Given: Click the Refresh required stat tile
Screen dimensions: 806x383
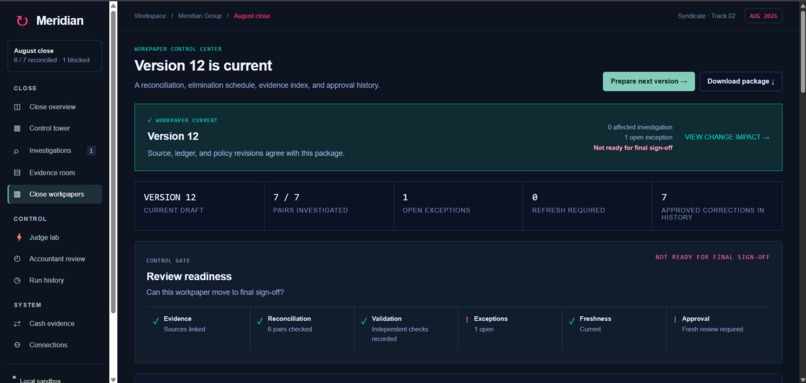Looking at the screenshot, I should (587, 206).
